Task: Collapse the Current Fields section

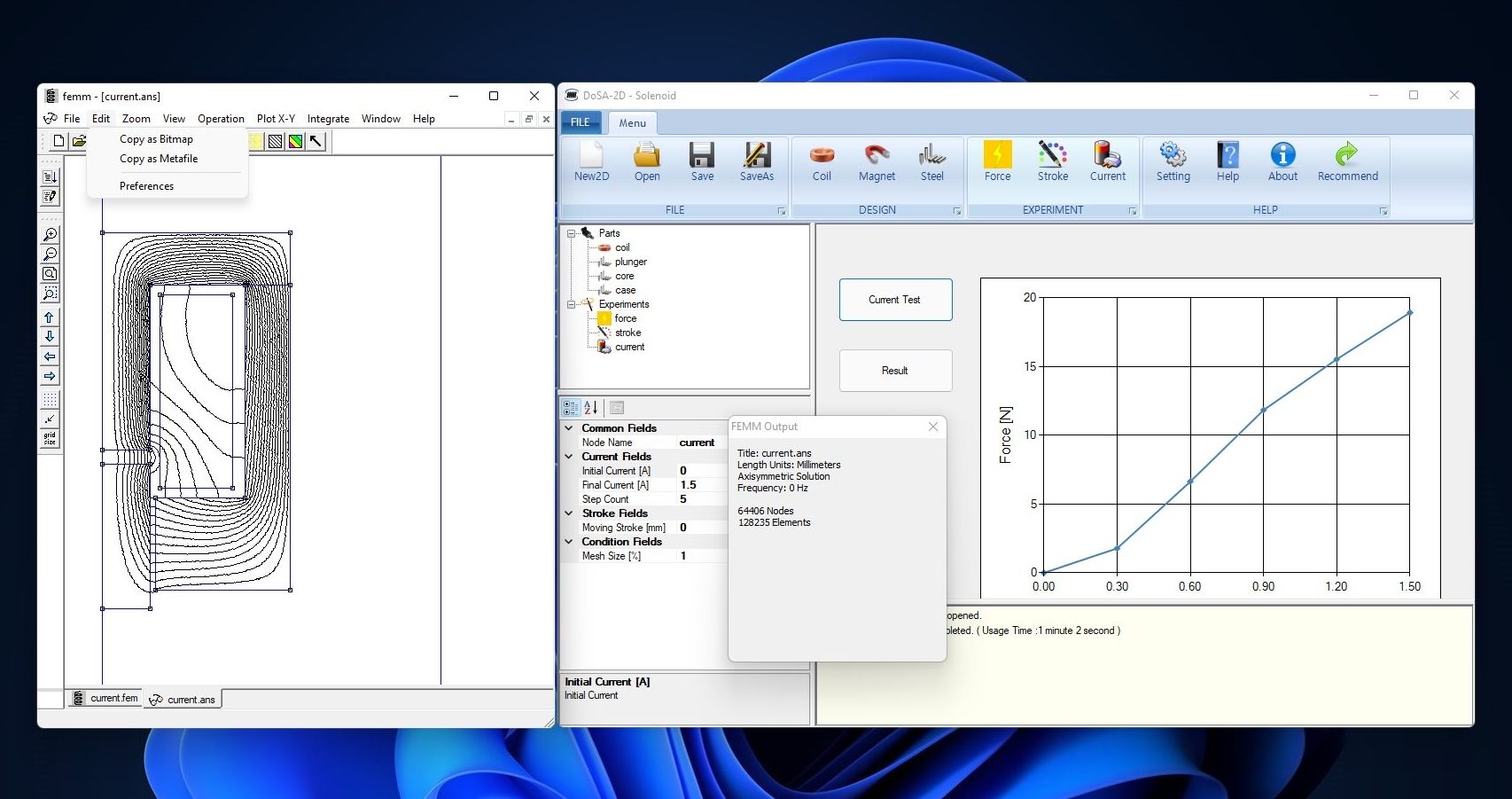Action: click(569, 456)
